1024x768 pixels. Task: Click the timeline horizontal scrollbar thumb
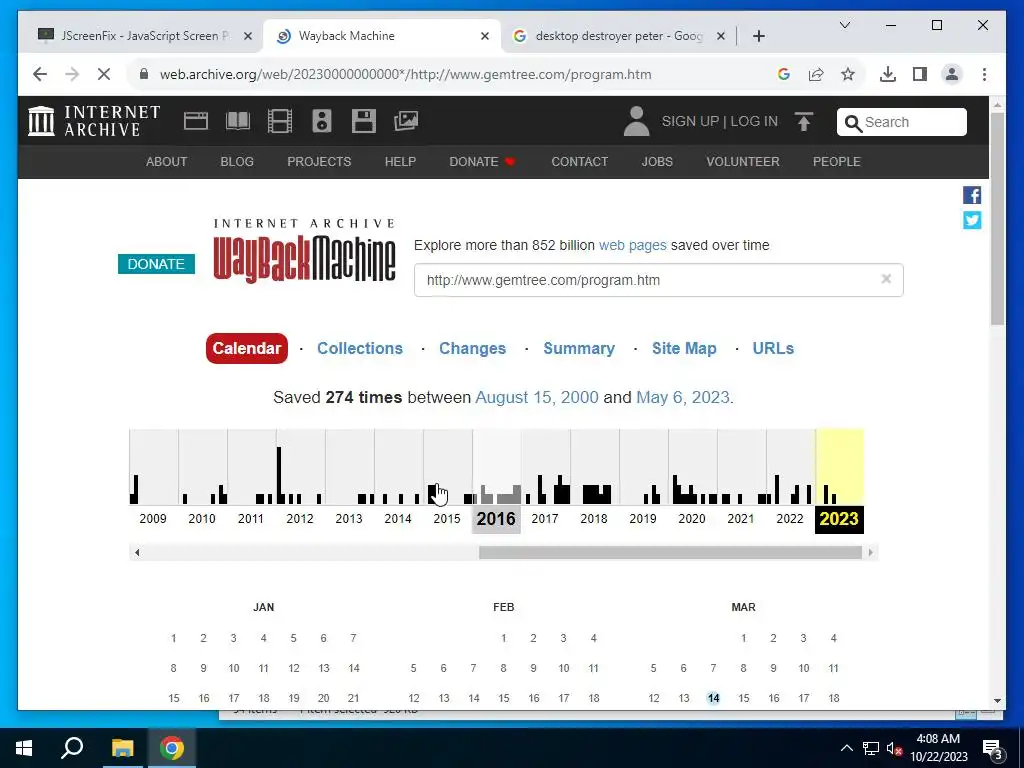click(670, 552)
